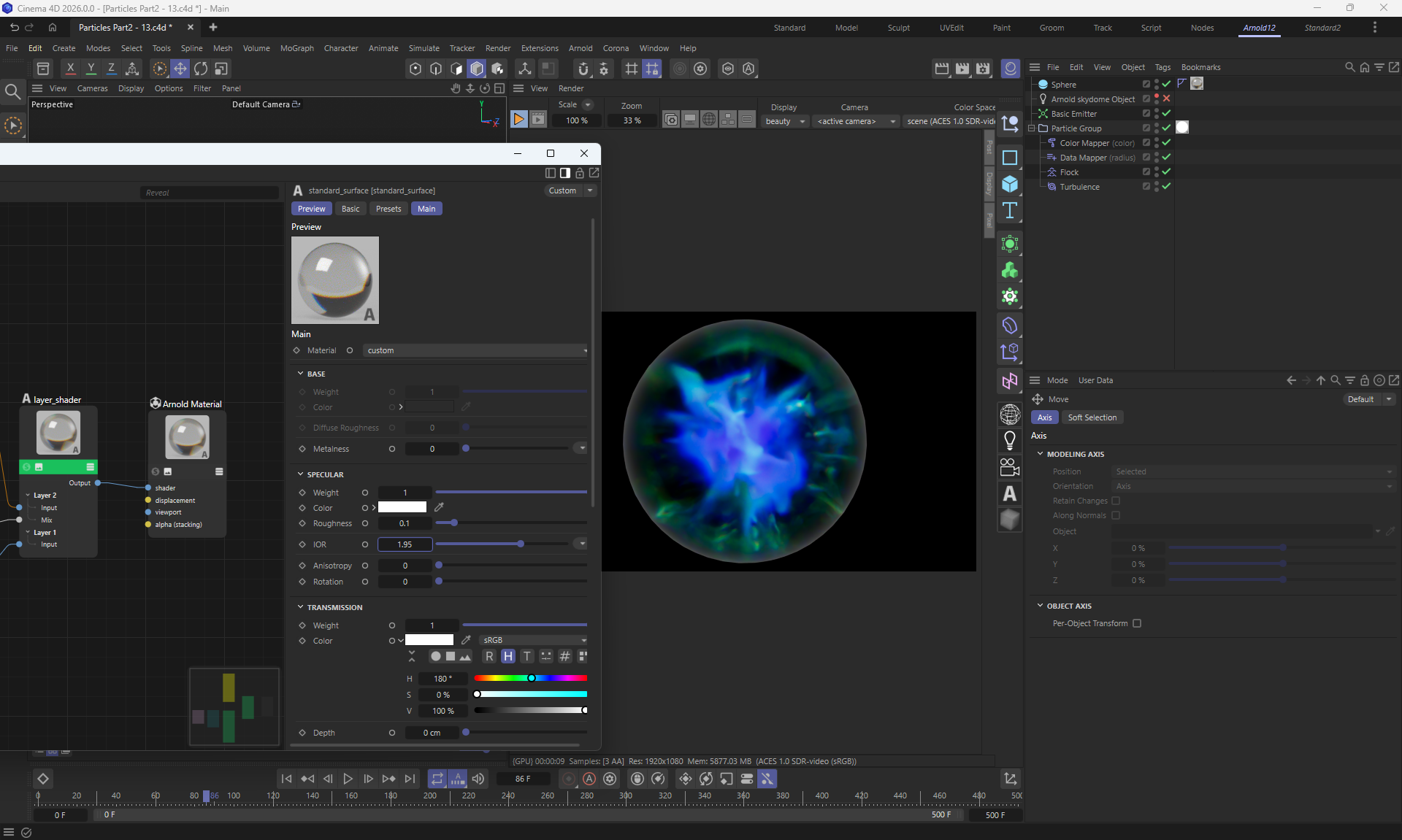This screenshot has width=1402, height=840.
Task: Select the Move tool in toolbar
Action: [x=180, y=69]
